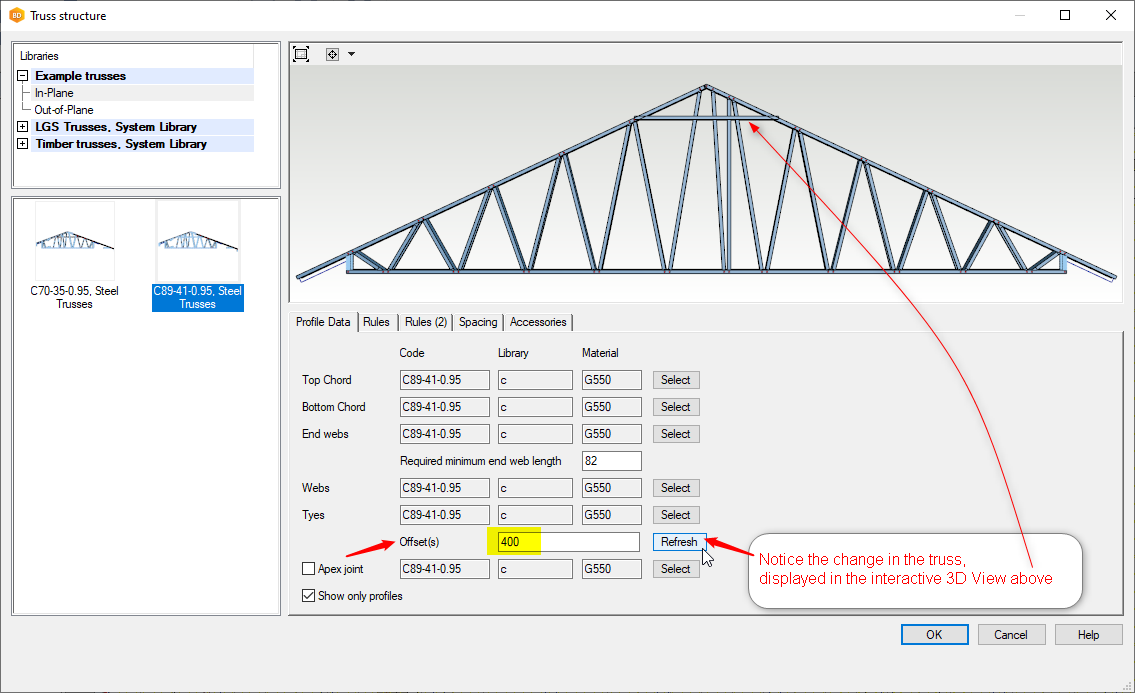Screen dimensions: 1135x693
Task: Switch to the Rules (2) tab
Action: click(x=425, y=322)
